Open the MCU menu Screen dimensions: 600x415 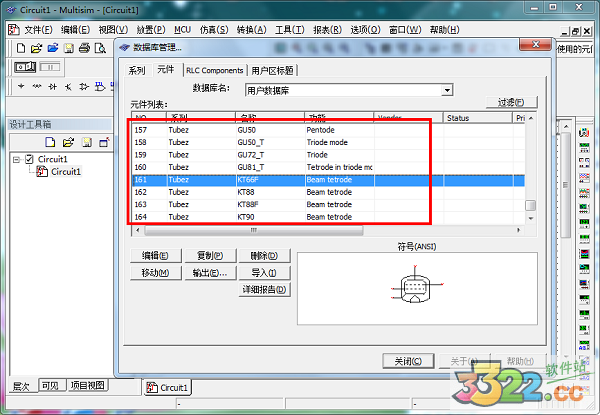click(182, 29)
